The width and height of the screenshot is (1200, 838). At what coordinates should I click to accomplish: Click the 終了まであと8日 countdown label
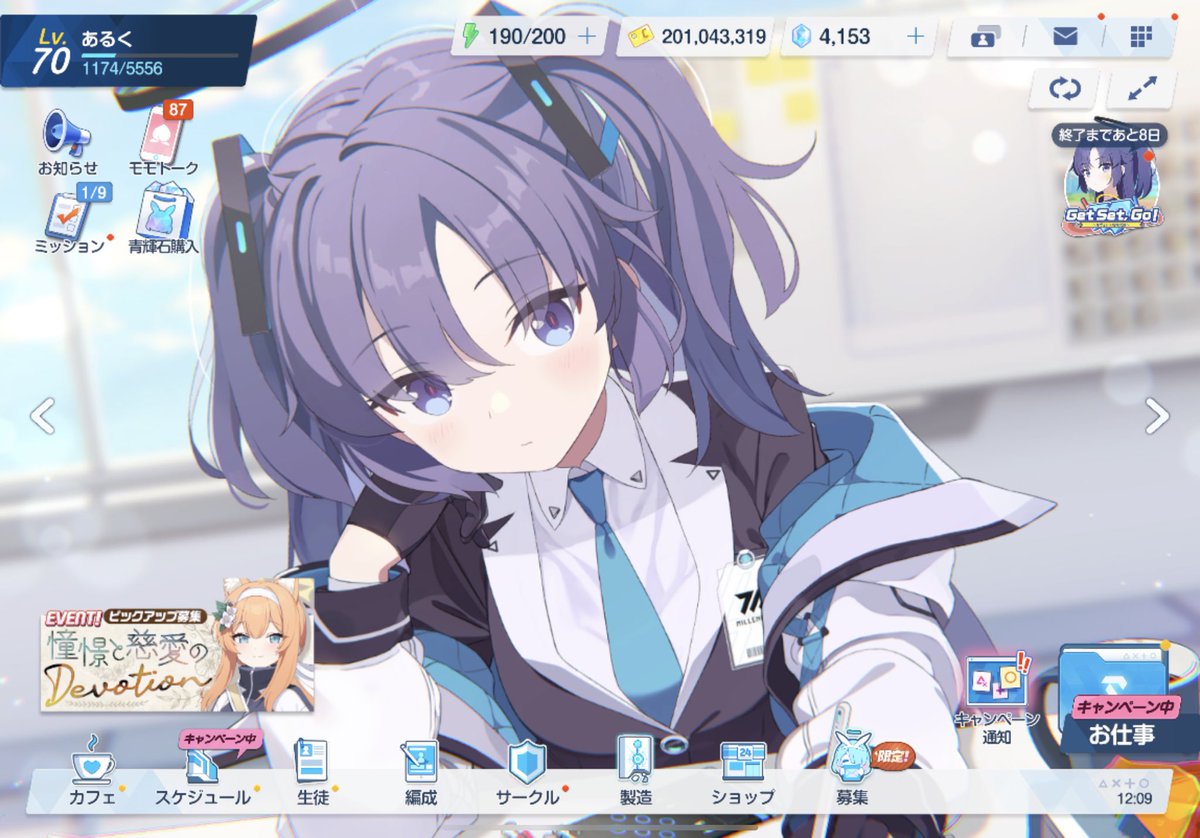1109,136
